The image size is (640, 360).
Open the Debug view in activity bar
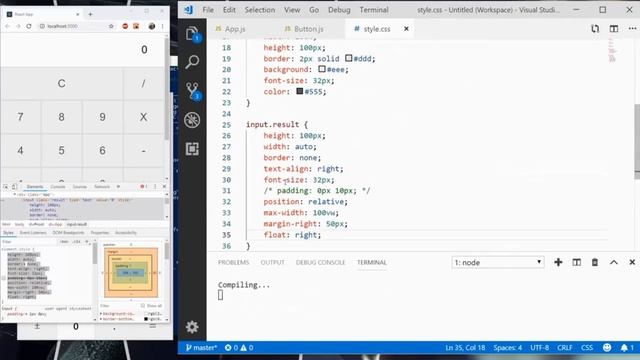coord(192,120)
